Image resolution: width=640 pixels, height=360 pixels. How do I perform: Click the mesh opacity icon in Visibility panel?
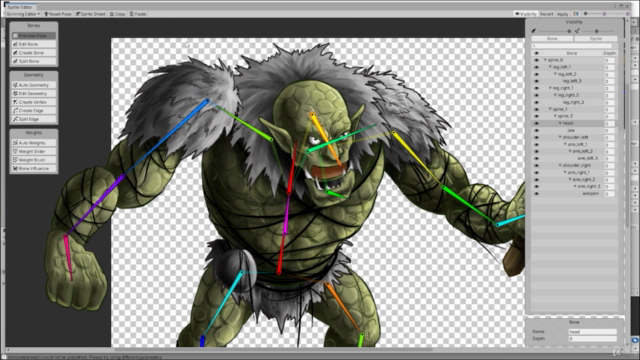click(x=577, y=31)
